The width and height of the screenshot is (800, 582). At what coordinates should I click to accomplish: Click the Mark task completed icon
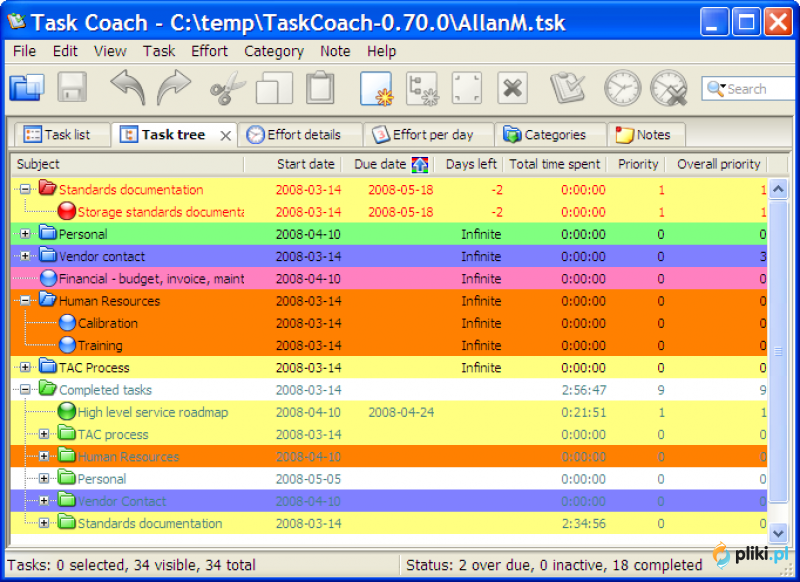(x=567, y=88)
